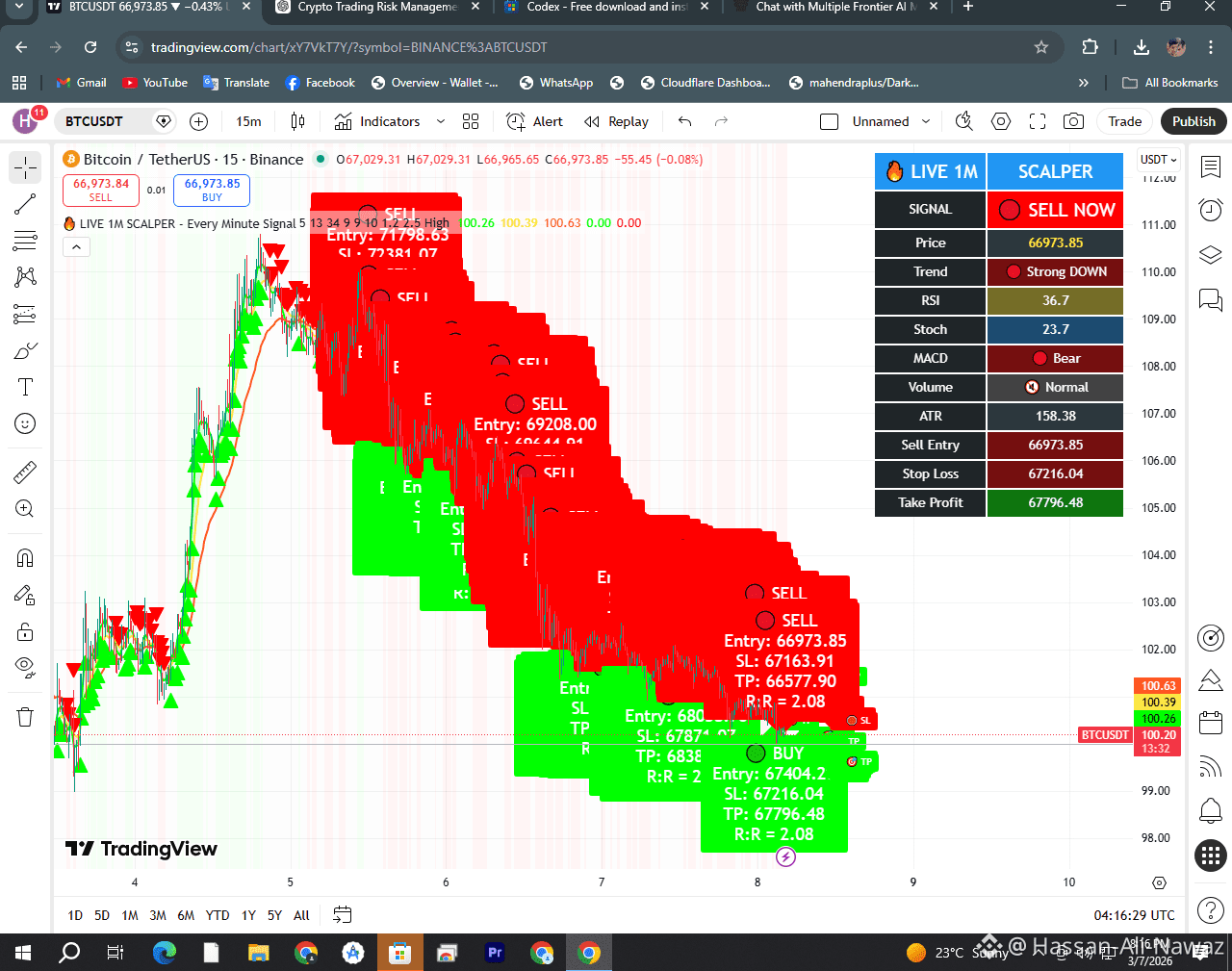Screen dimensions: 1232x971
Task: Open the quick search icon
Action: tap(963, 121)
